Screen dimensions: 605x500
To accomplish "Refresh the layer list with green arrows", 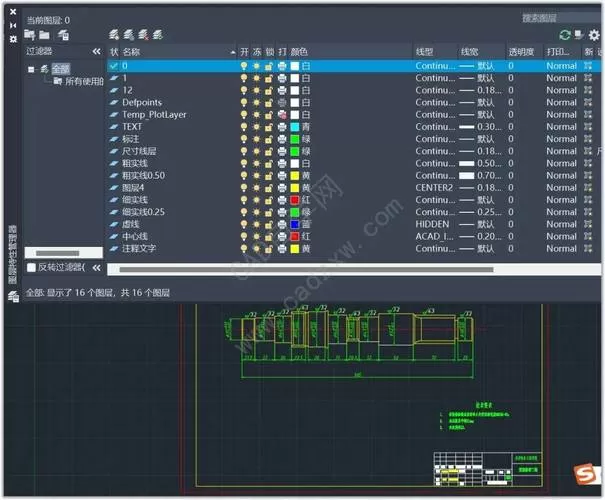I will (x=564, y=35).
